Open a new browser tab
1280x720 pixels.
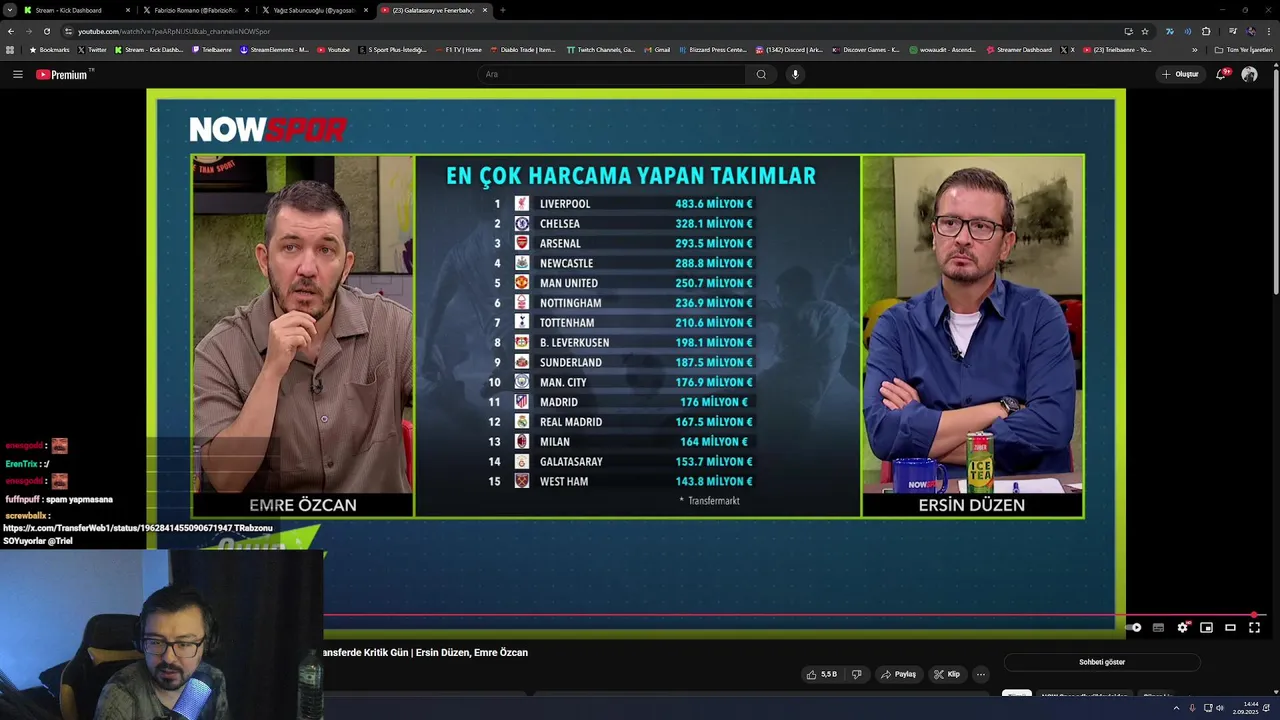[502, 10]
